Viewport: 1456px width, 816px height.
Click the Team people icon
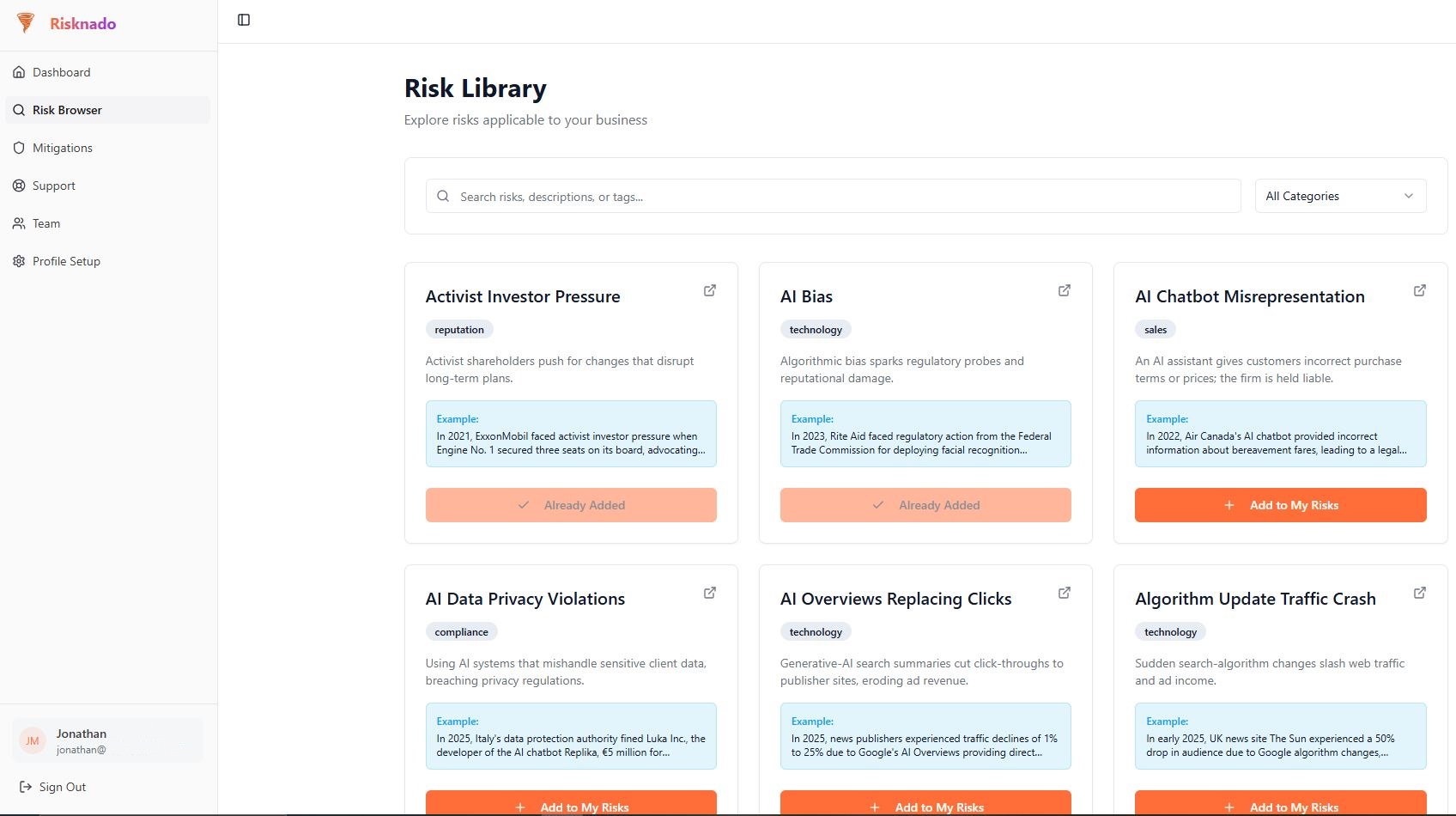(19, 223)
